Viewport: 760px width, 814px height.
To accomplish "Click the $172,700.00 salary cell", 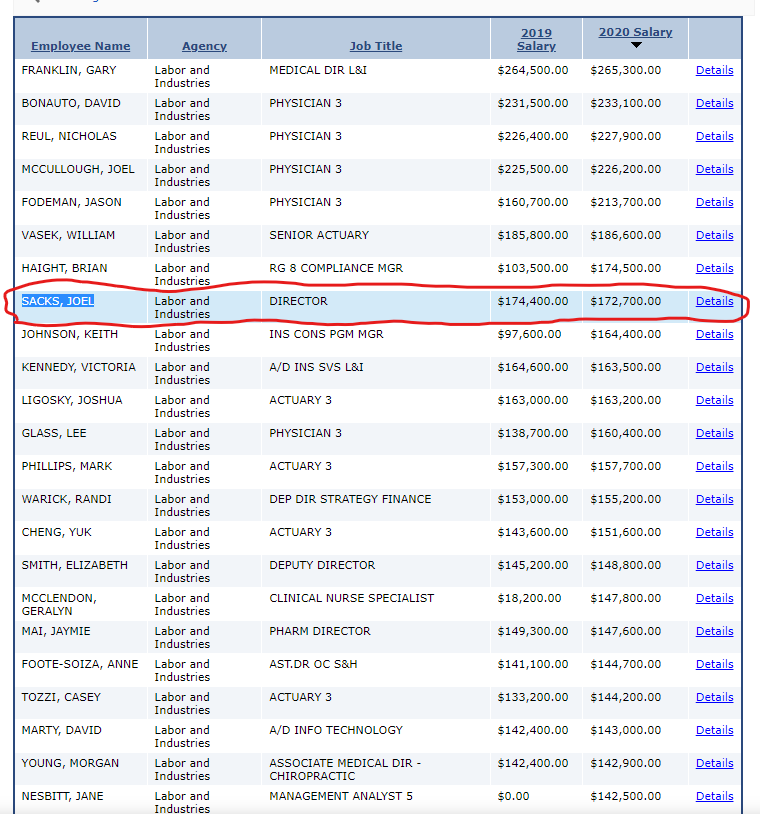I will point(626,301).
